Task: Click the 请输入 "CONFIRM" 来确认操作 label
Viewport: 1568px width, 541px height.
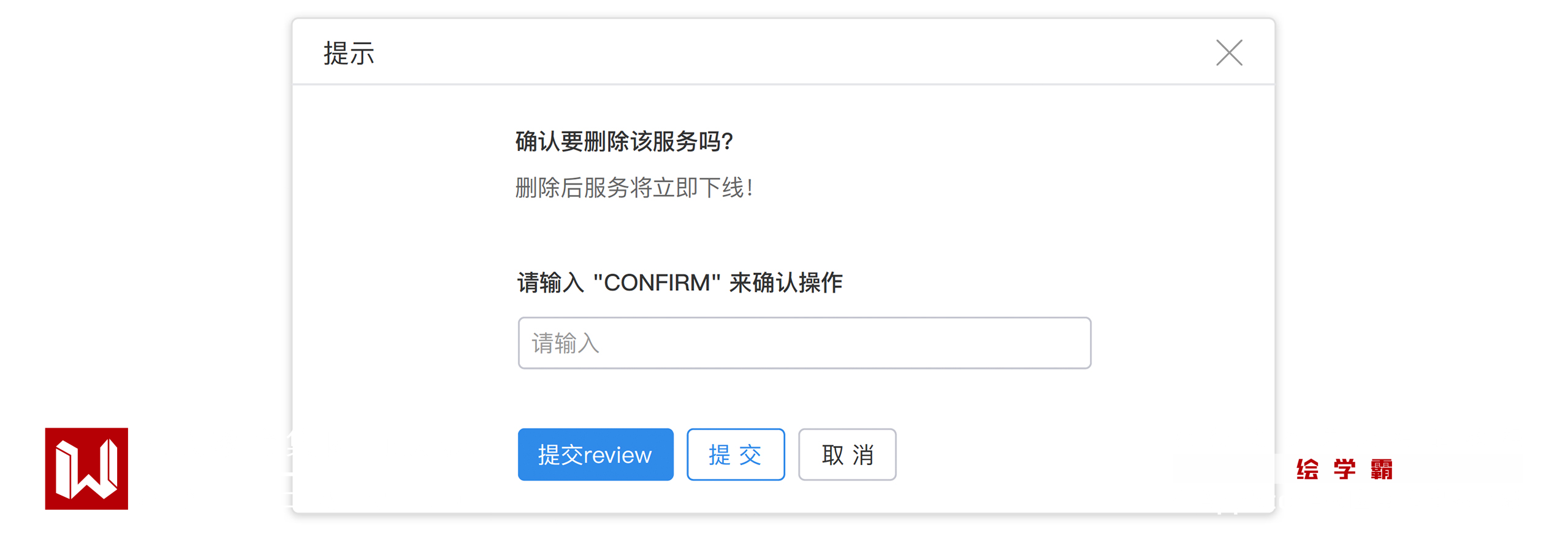Action: (x=679, y=283)
